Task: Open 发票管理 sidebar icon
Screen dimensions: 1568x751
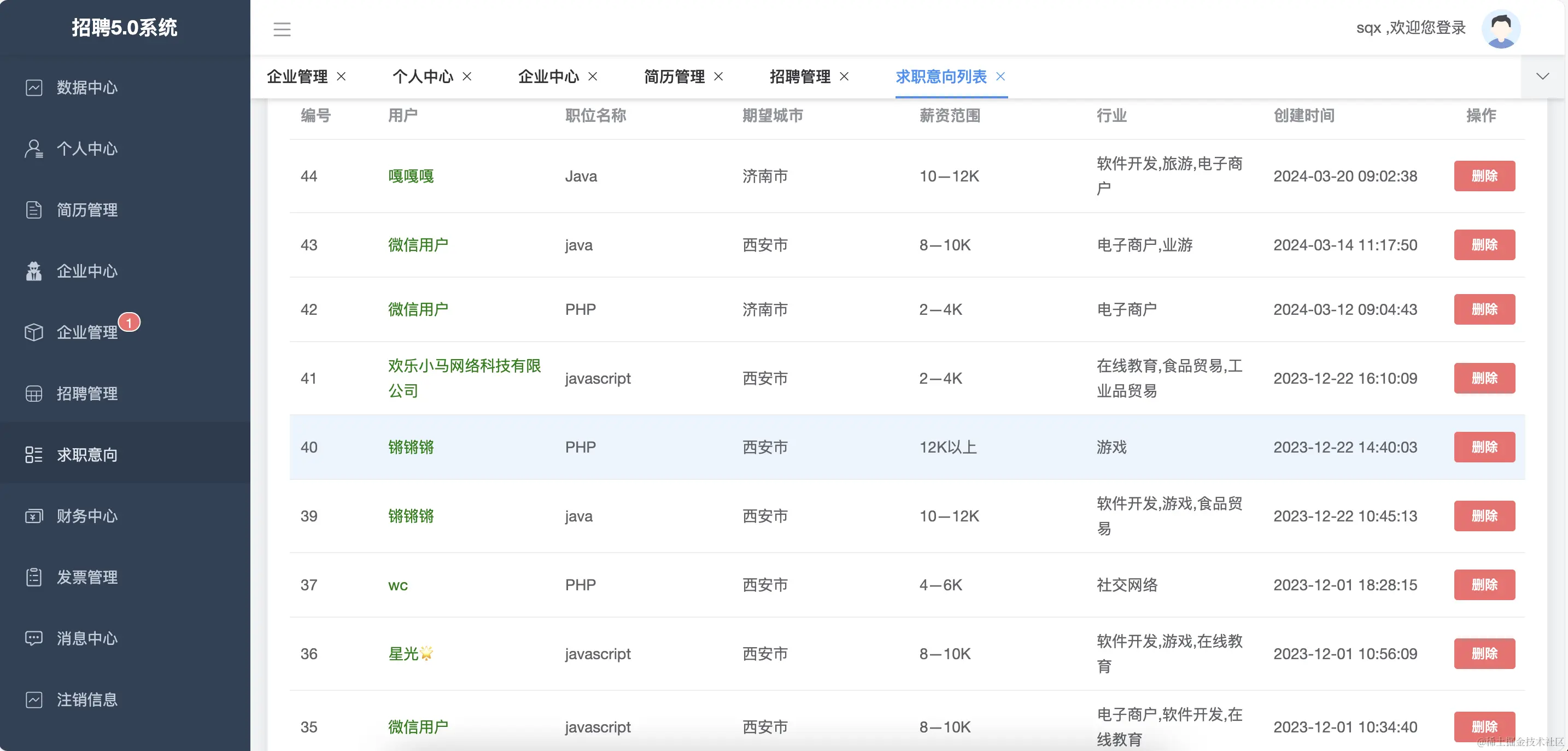Action: (33, 577)
